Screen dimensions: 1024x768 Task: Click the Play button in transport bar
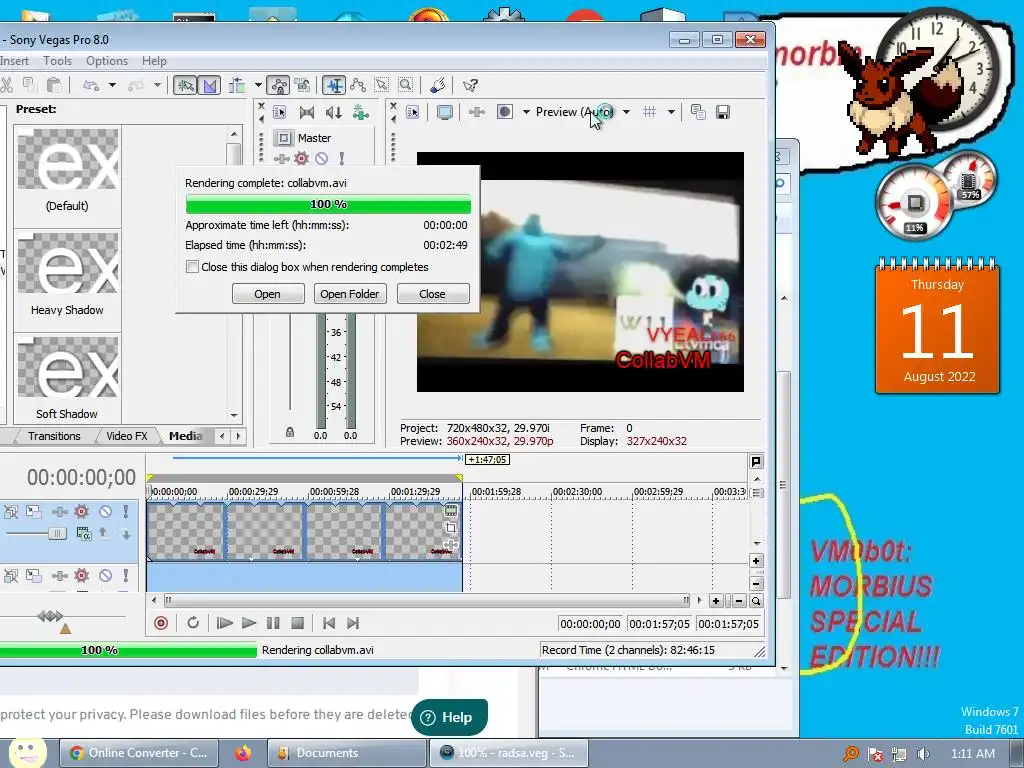click(x=249, y=623)
